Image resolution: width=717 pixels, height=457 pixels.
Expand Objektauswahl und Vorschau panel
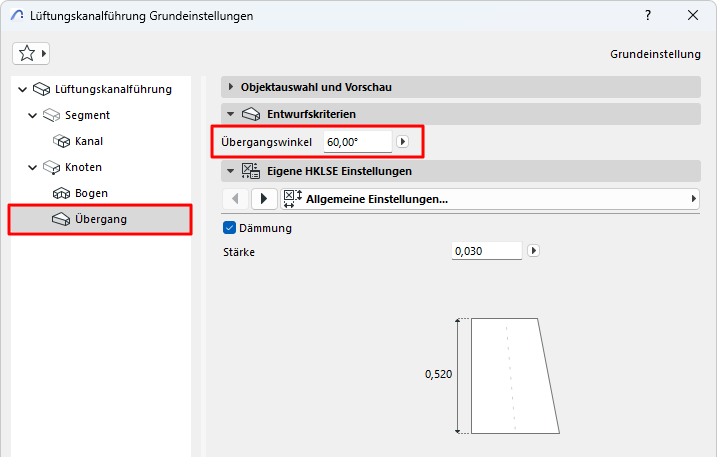(230, 87)
